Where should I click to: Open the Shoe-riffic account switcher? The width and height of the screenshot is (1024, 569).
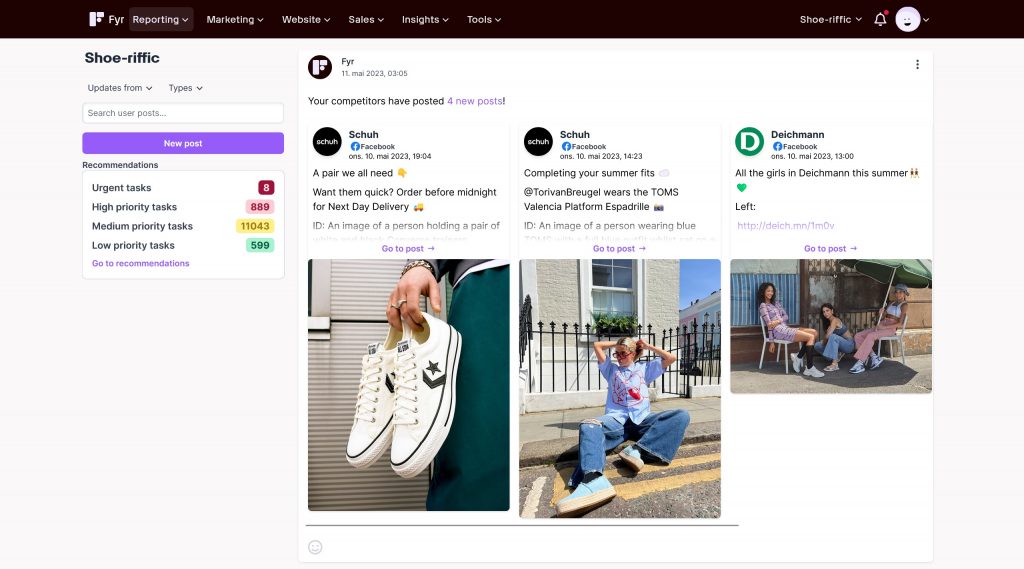point(831,19)
